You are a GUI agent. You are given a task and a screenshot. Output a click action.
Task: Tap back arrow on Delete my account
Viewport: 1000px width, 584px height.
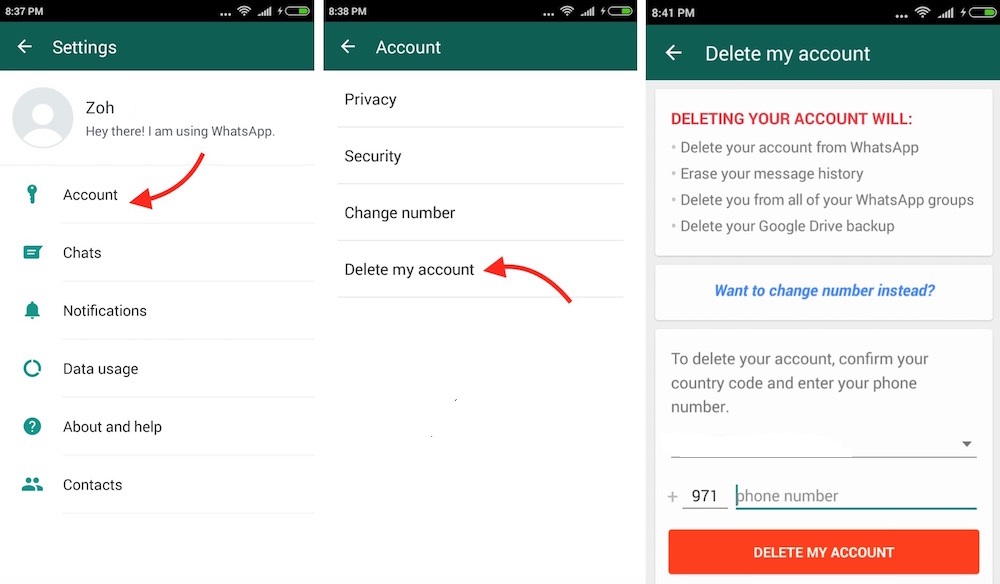tap(673, 53)
